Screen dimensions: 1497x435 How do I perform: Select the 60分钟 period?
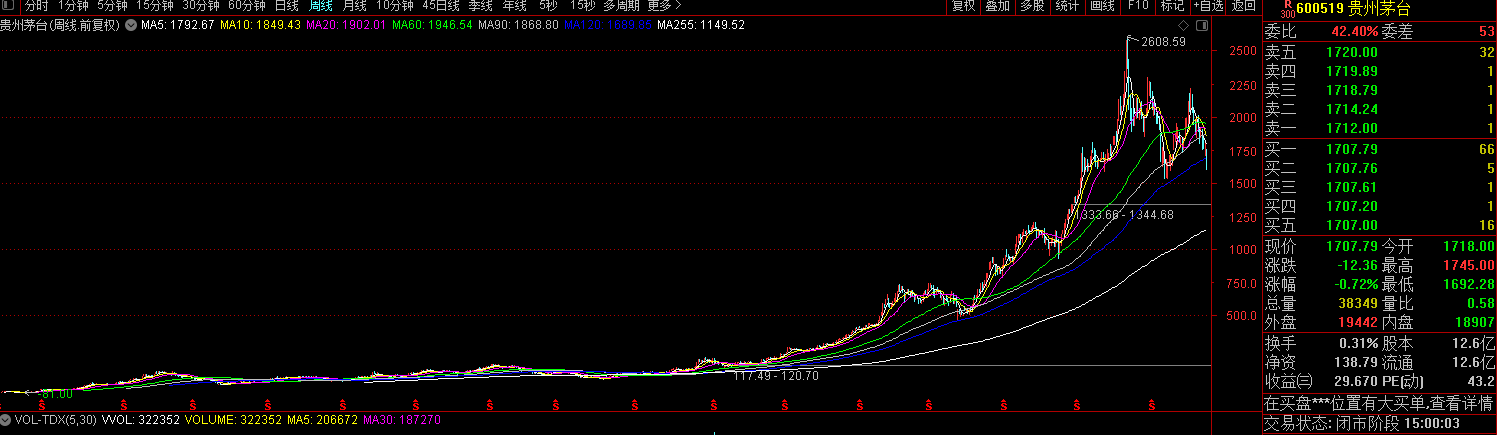[x=246, y=6]
